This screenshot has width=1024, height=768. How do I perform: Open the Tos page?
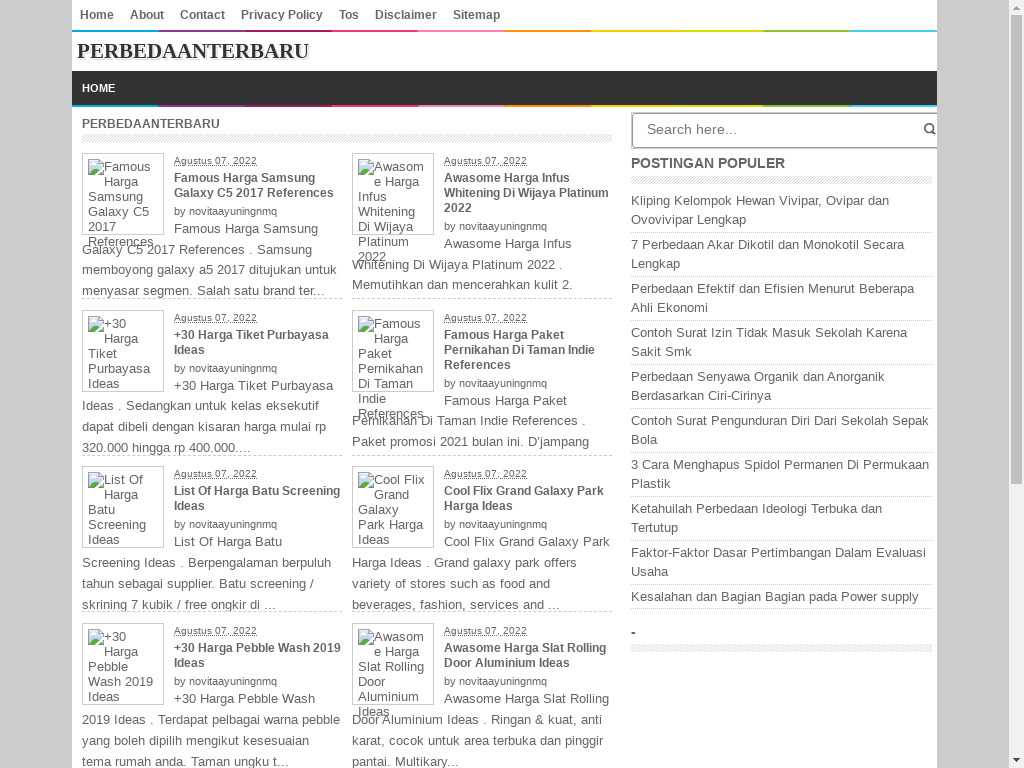(349, 14)
